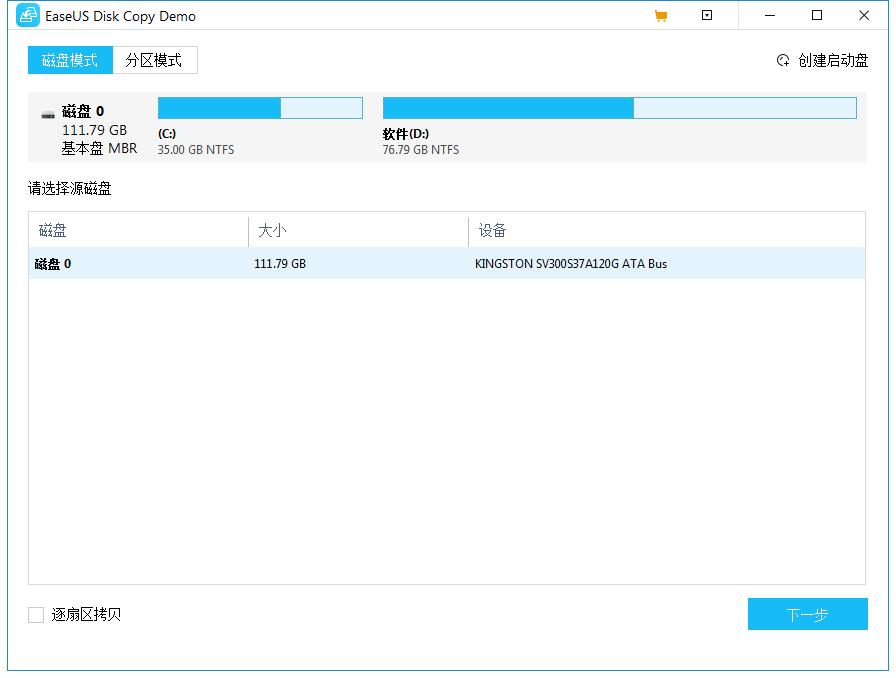Switch to the 磁盘模式 tab
This screenshot has width=896, height=678.
pos(70,60)
